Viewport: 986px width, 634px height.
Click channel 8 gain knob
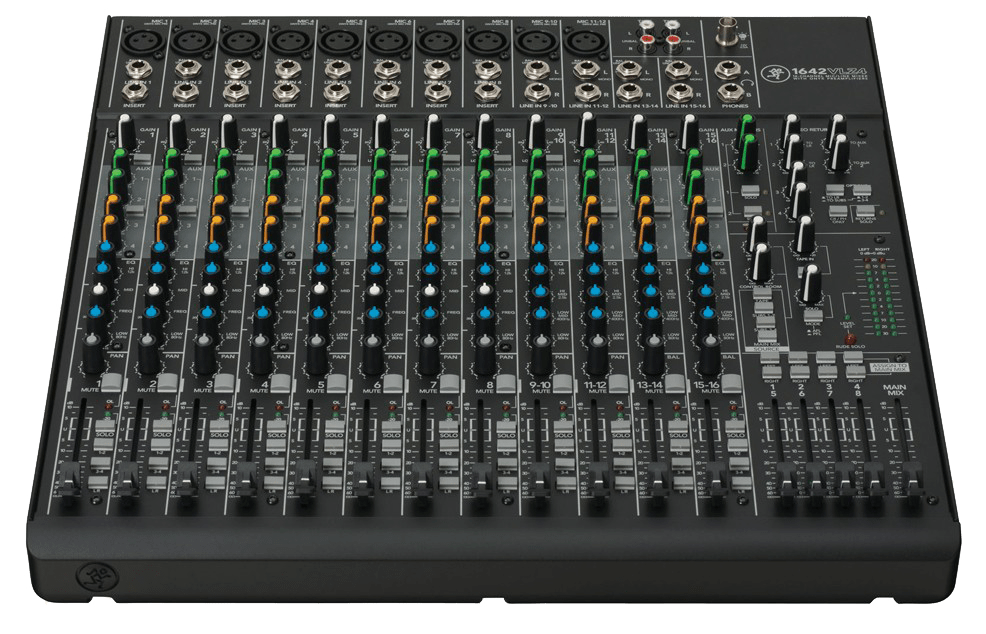point(484,132)
